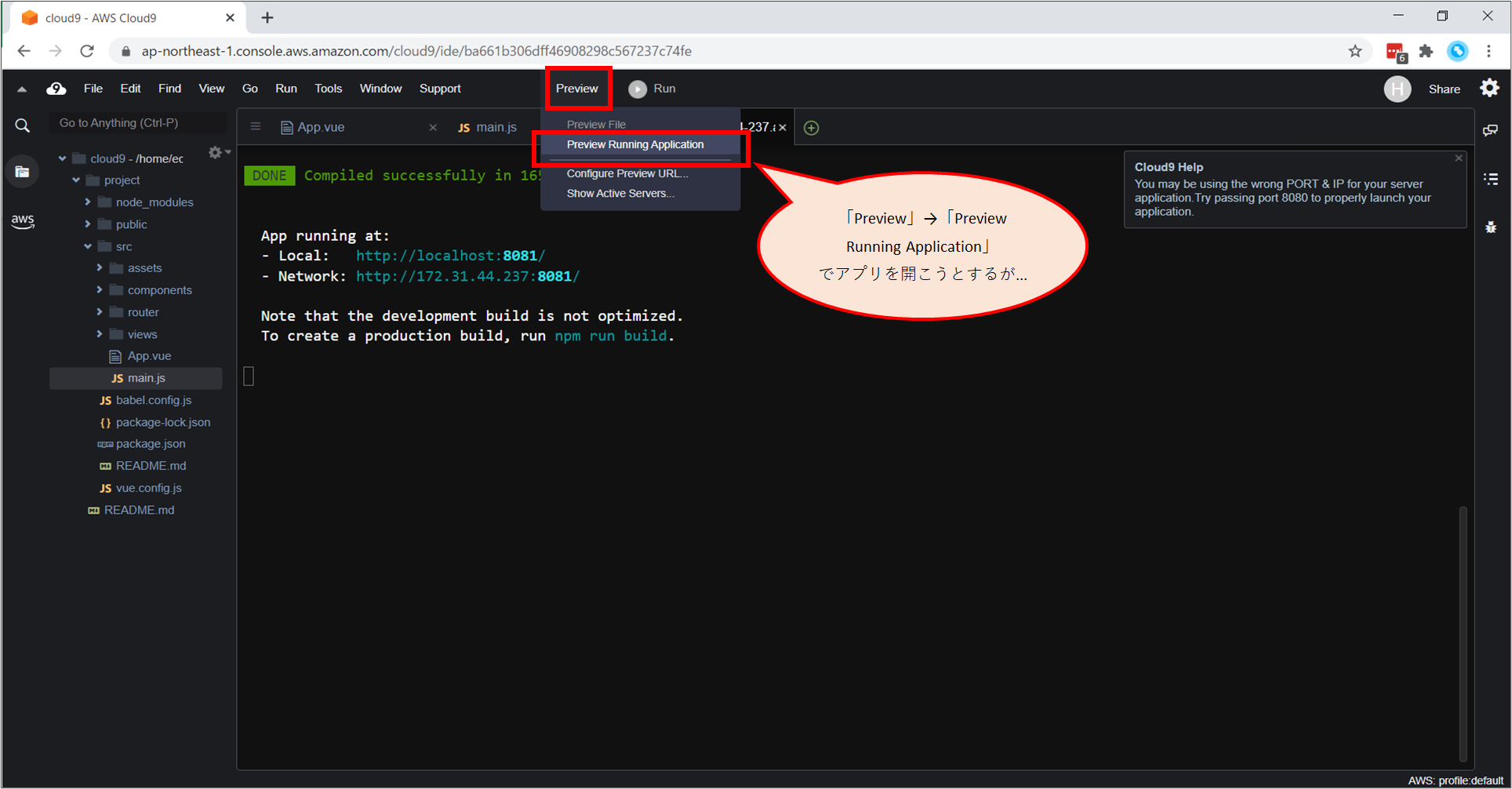This screenshot has width=1512, height=789.
Task: Click the Share button
Action: 1444,89
